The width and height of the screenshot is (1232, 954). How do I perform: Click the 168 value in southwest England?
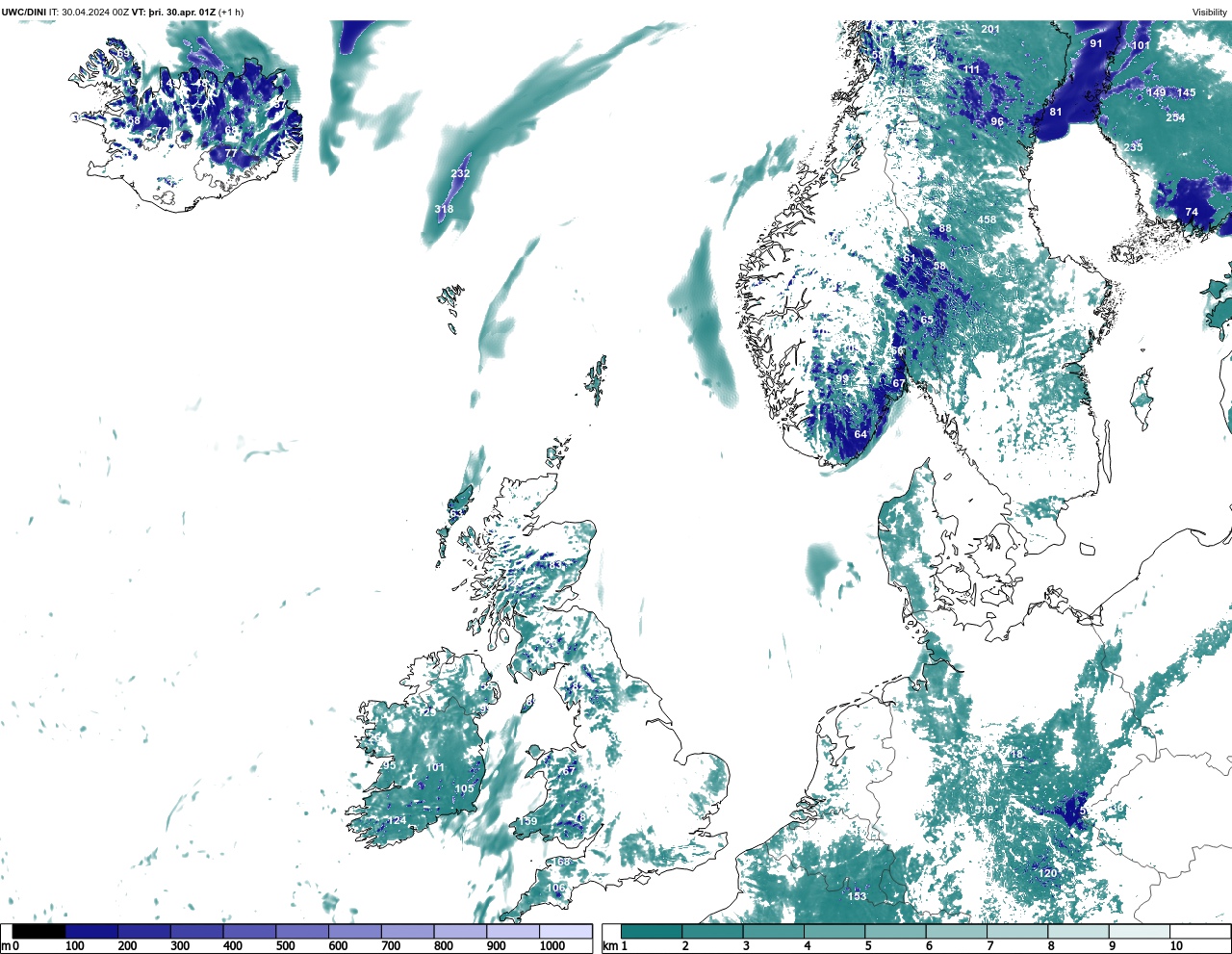point(561,862)
